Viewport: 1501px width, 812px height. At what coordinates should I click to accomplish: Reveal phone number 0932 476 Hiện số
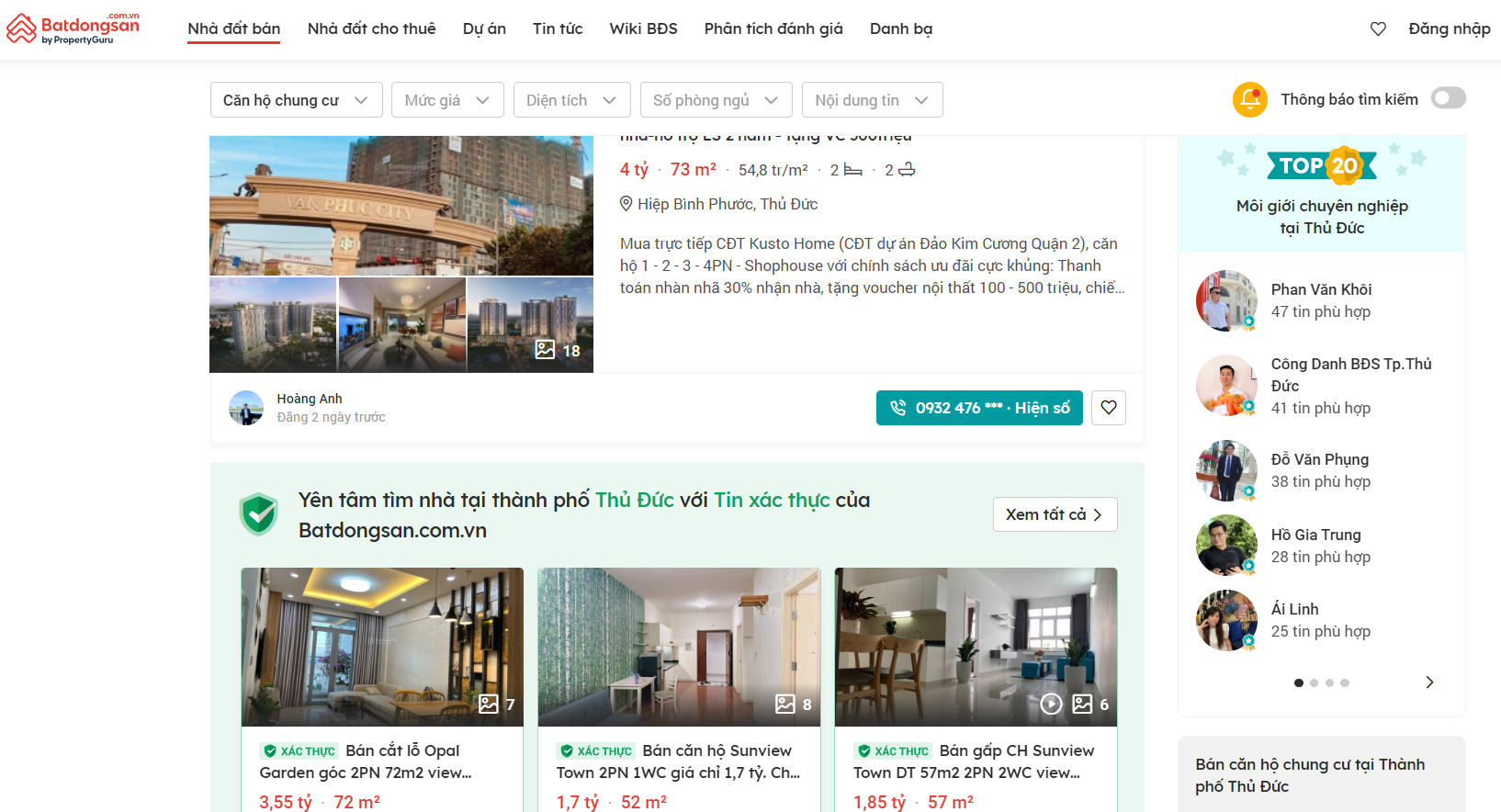tap(979, 408)
